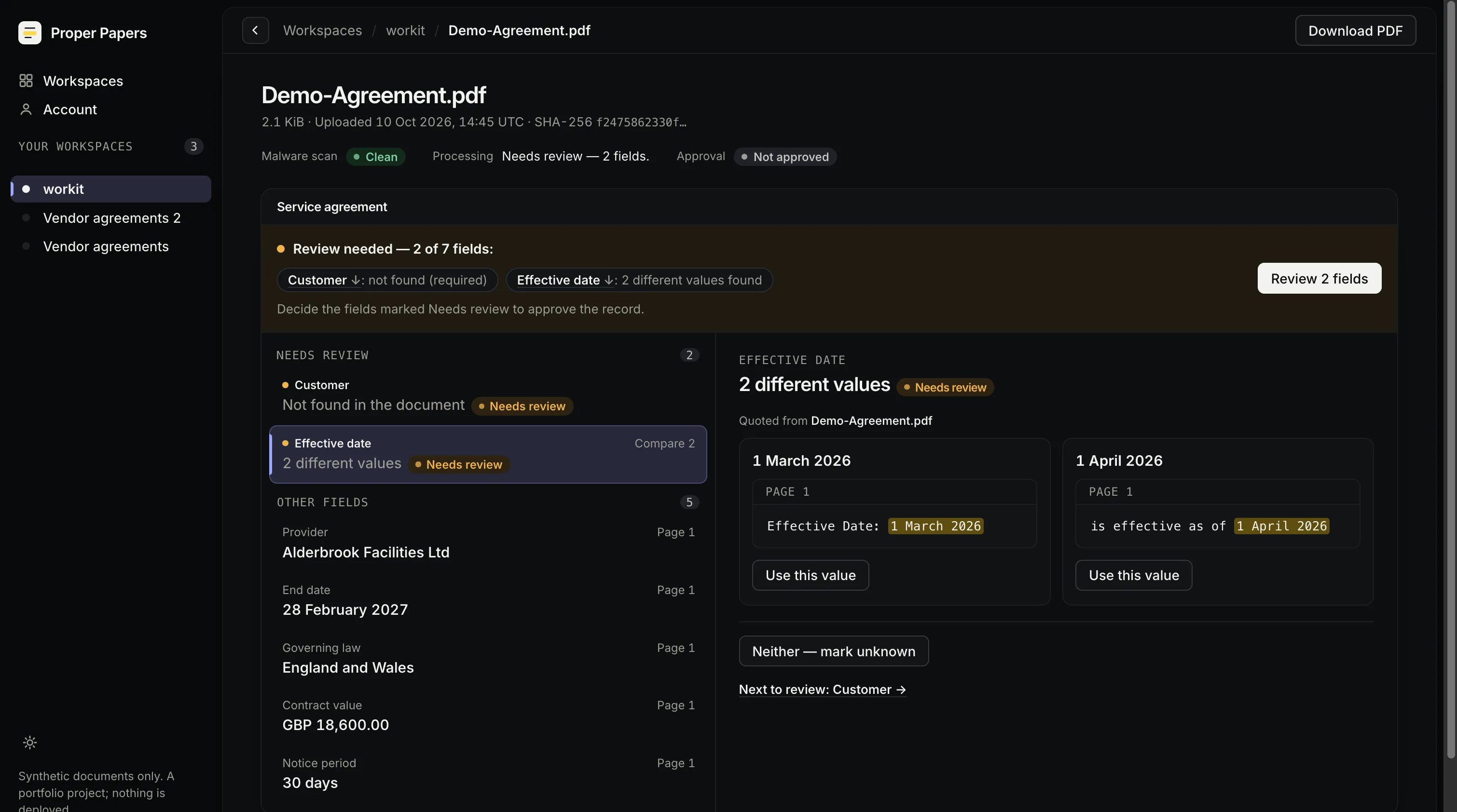Screen dimensions: 1457x812
Task: Click Next to review: Customer link
Action: [823, 690]
